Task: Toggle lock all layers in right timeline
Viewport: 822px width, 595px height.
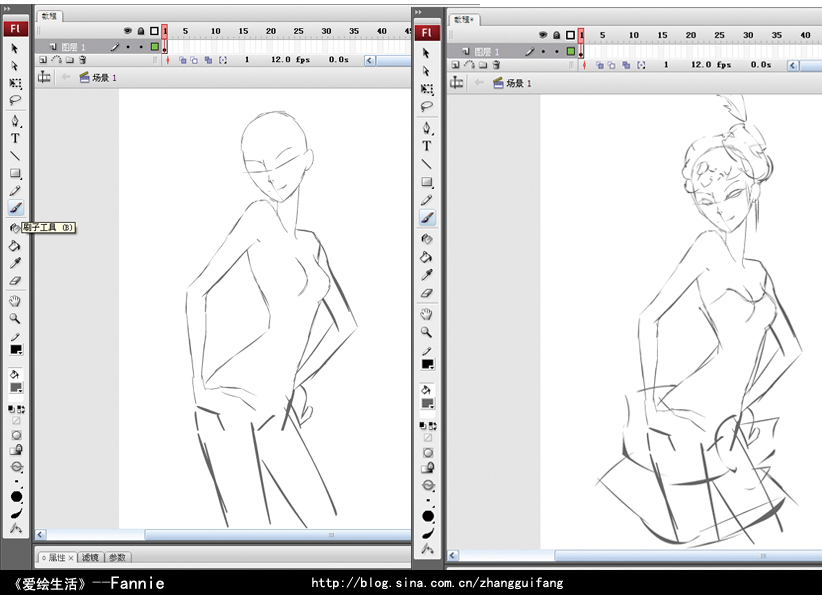Action: [x=557, y=35]
